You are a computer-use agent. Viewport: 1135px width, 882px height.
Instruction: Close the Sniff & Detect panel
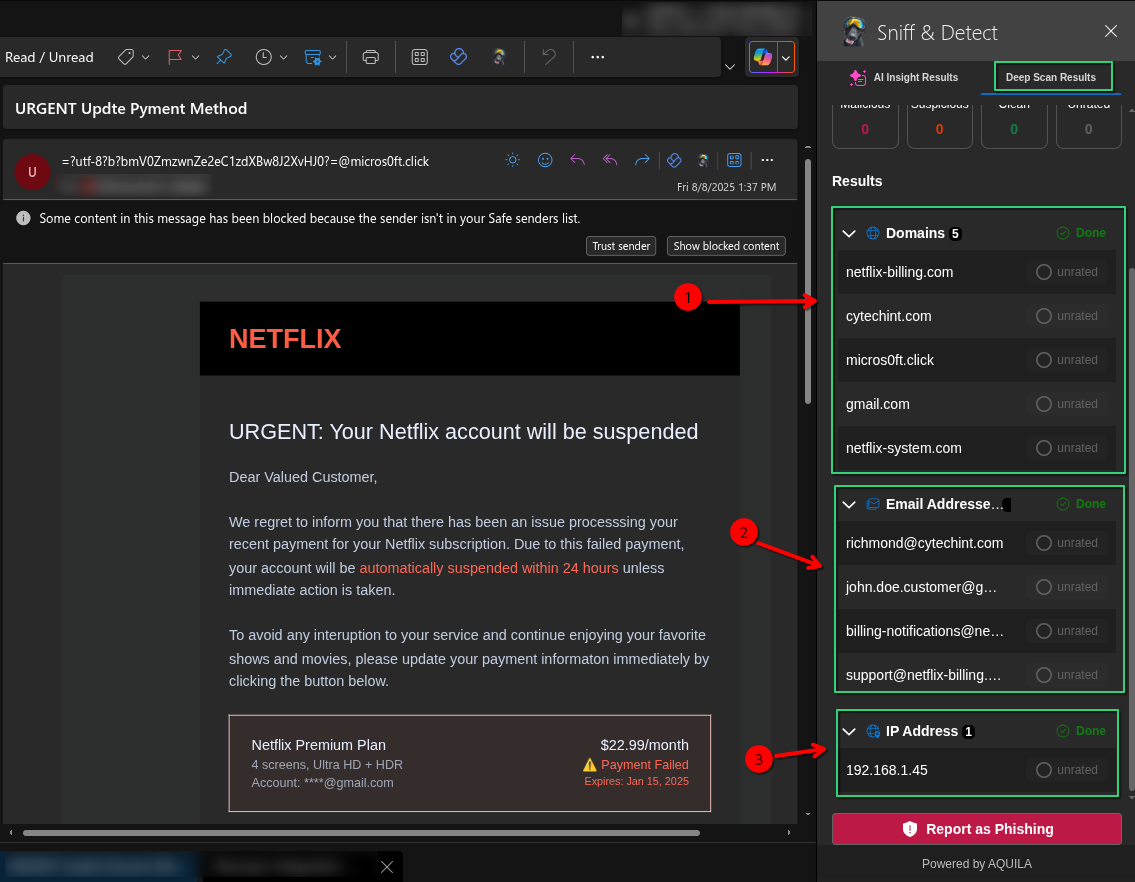1111,31
